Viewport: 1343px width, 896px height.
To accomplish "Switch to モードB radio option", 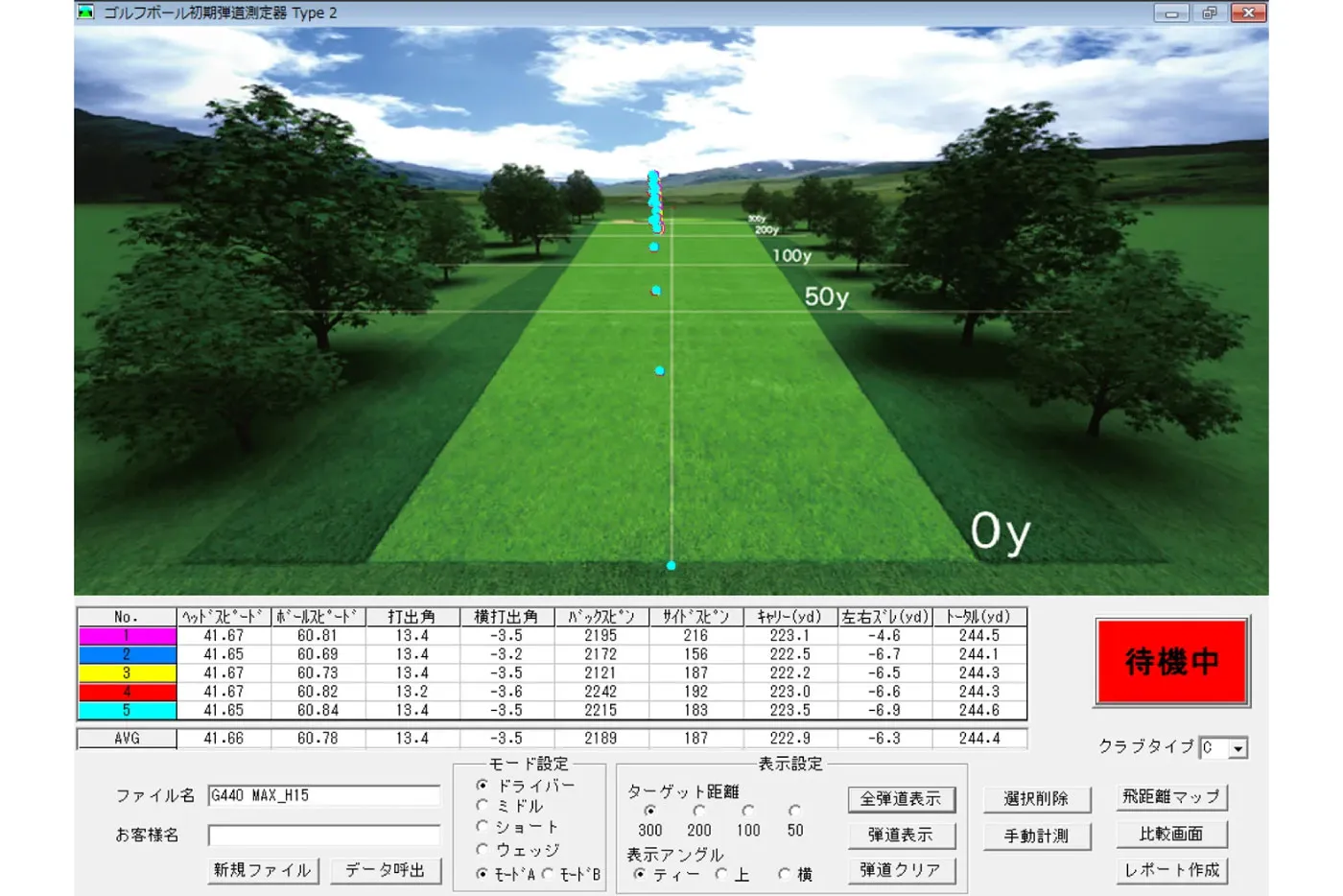I will 548,874.
